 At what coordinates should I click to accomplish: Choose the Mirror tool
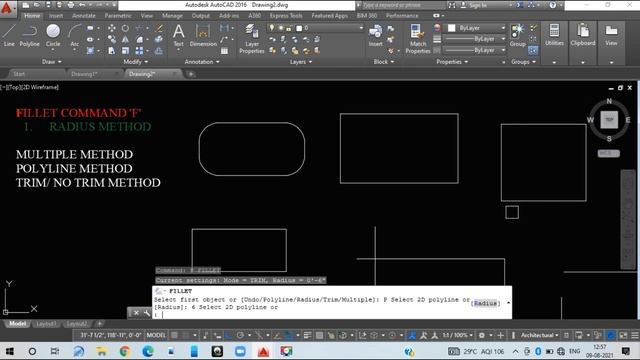pos(125,40)
